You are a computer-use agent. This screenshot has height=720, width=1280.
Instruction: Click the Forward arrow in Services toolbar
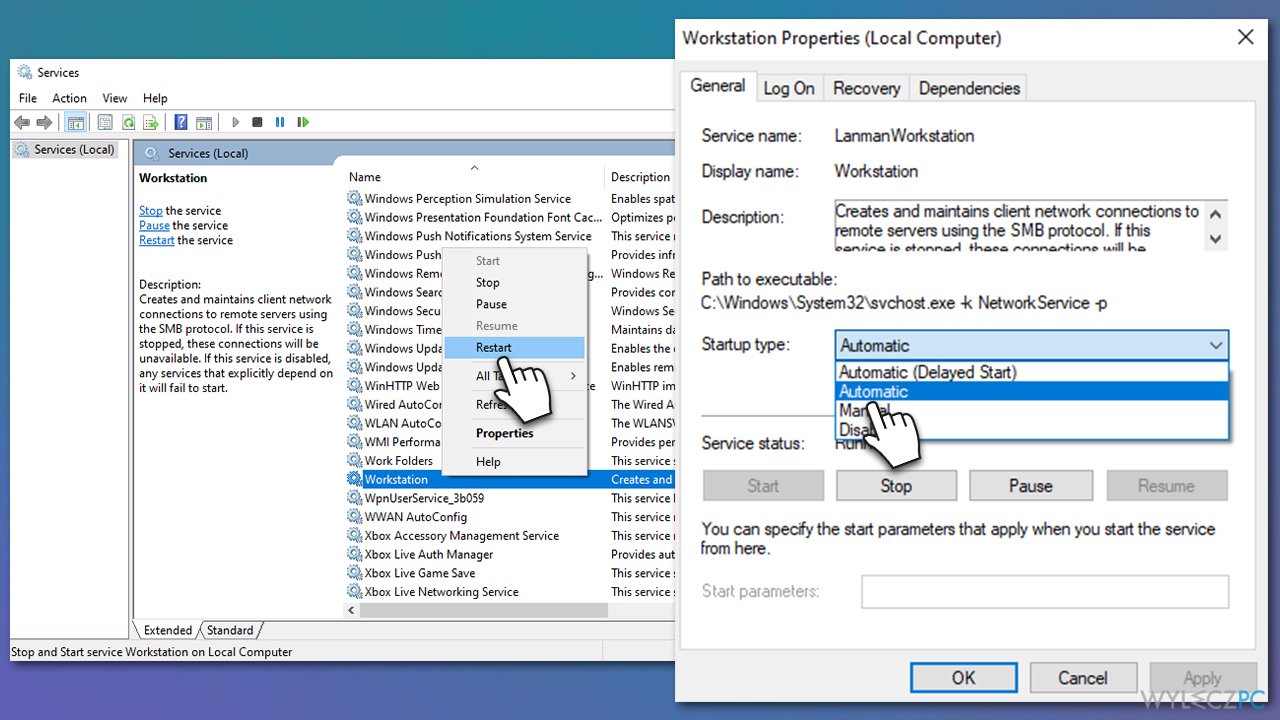click(44, 122)
